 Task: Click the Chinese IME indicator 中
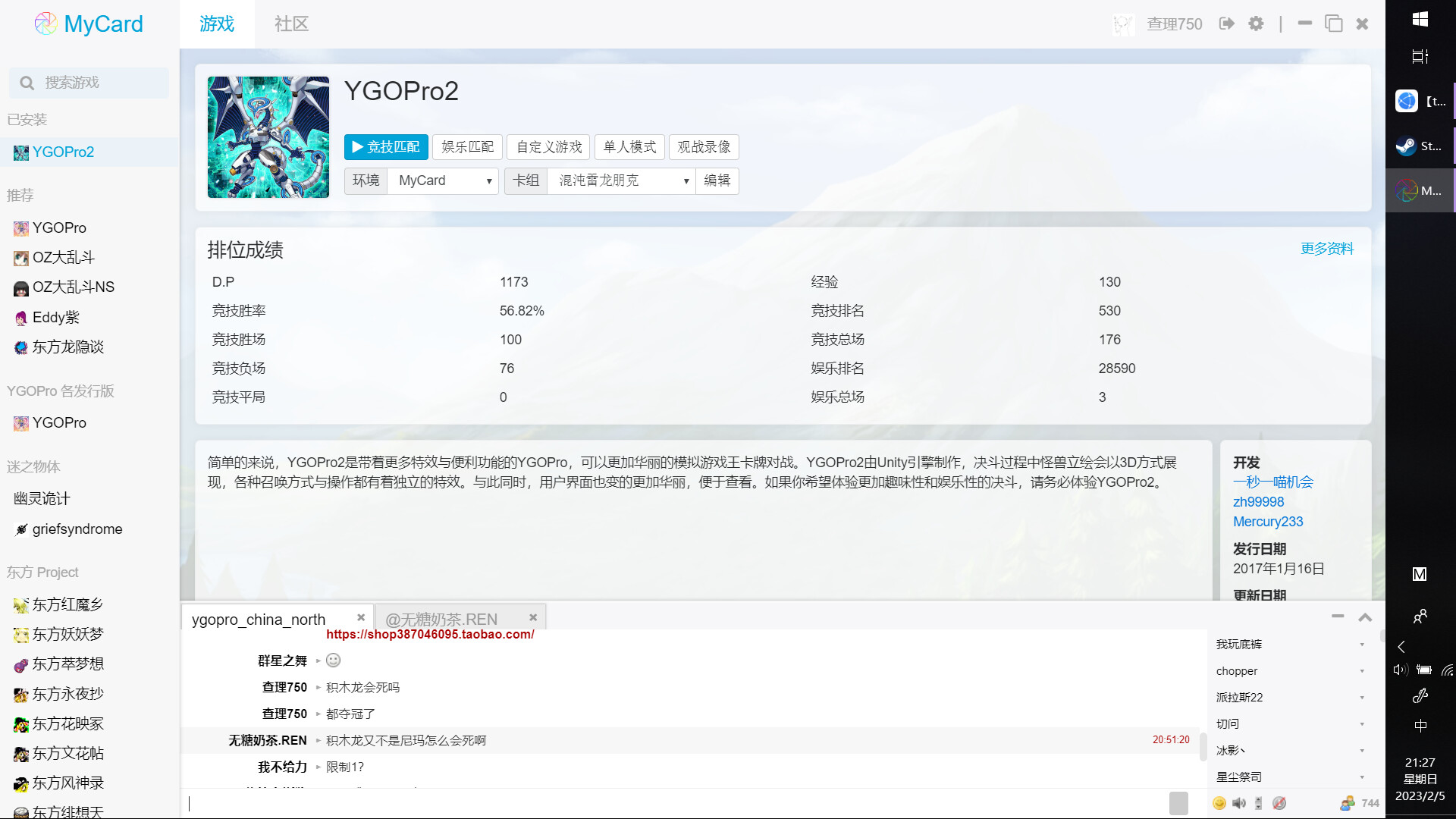pyautogui.click(x=1420, y=726)
